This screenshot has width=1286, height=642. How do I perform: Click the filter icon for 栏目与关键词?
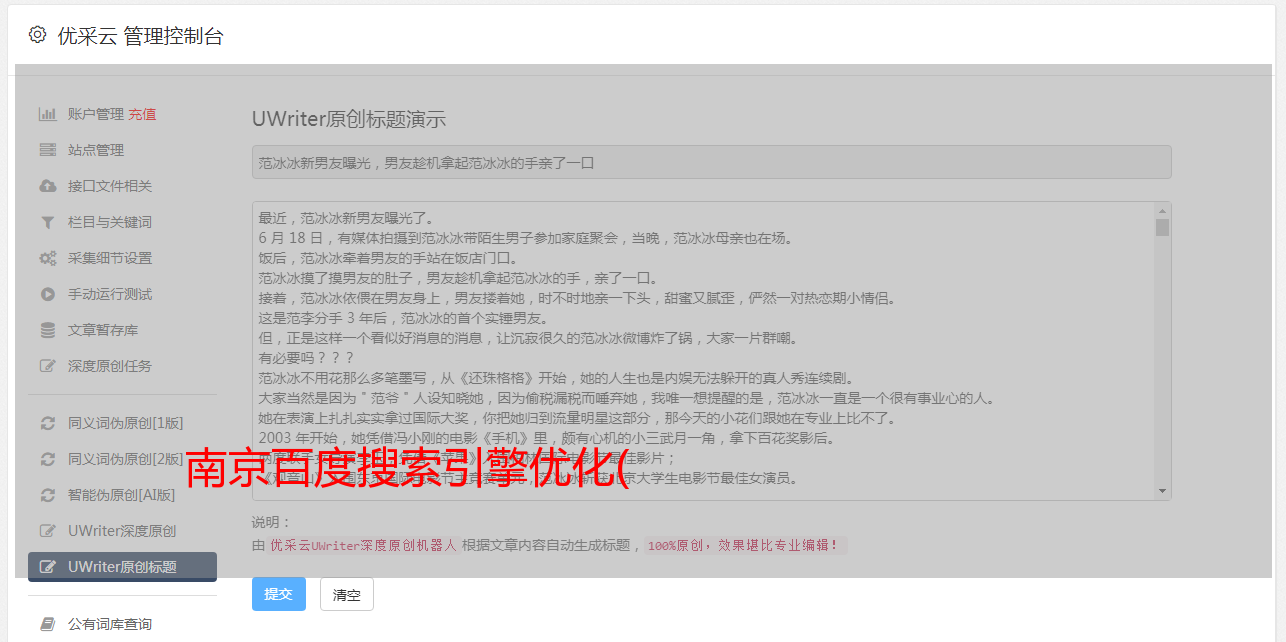(47, 222)
